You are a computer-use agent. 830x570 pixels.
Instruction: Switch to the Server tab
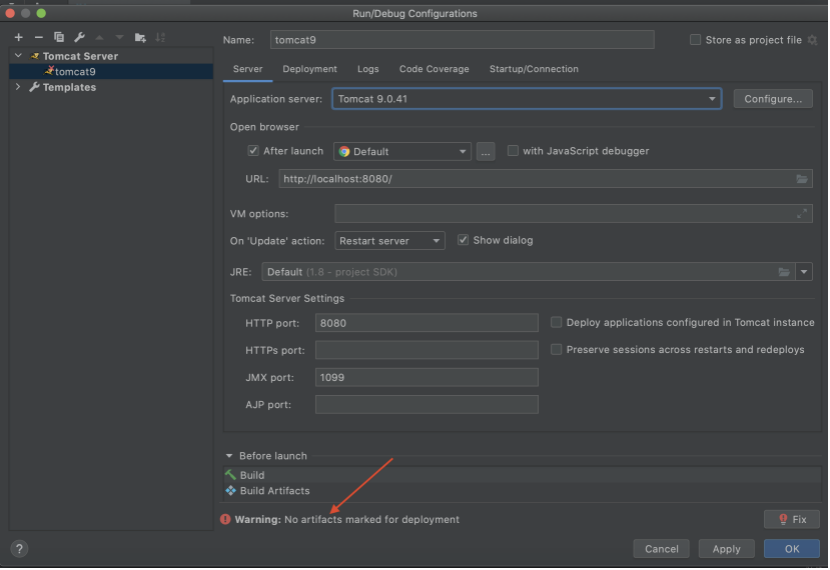(248, 69)
